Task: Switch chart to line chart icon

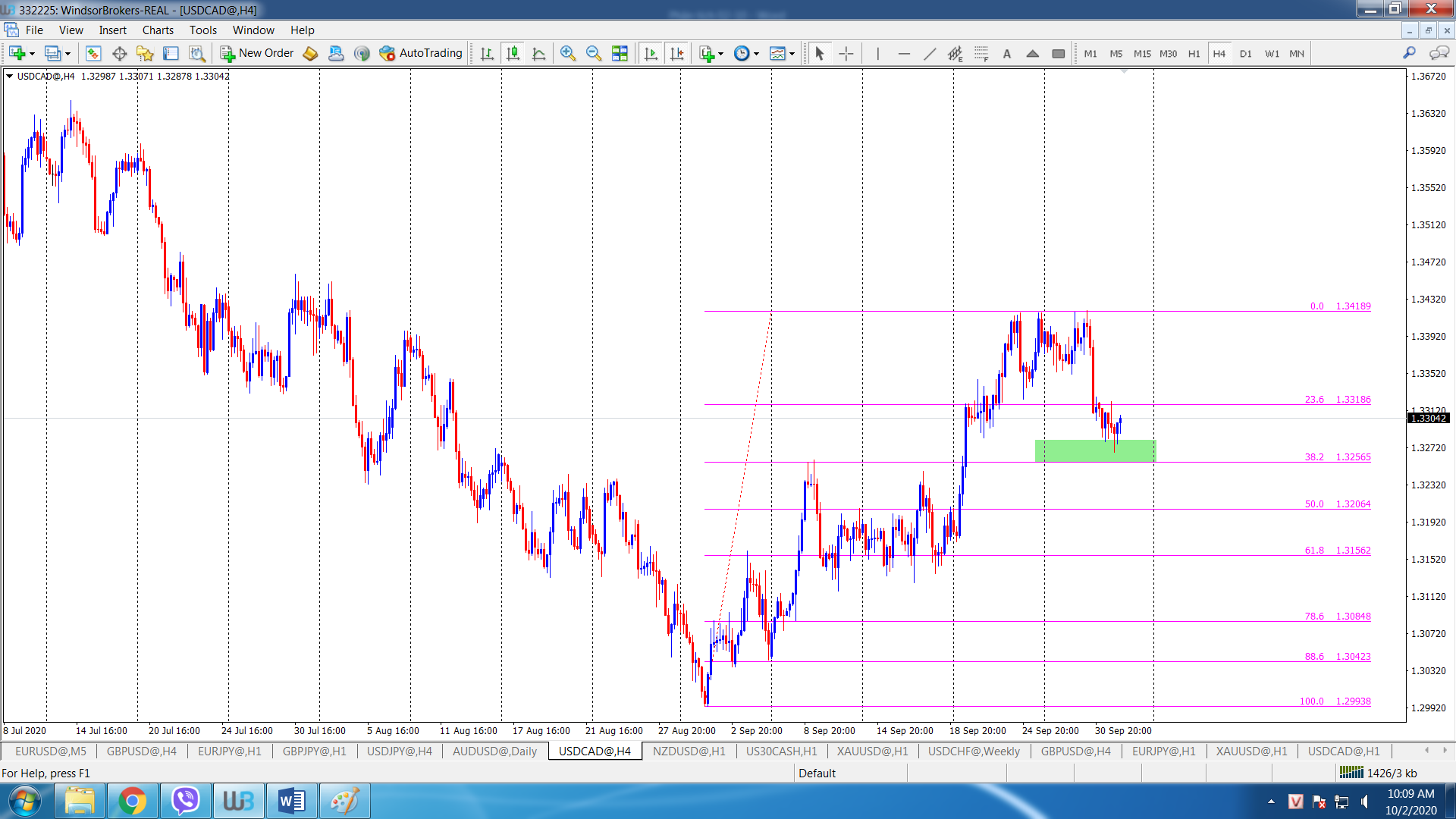Action: (x=539, y=53)
